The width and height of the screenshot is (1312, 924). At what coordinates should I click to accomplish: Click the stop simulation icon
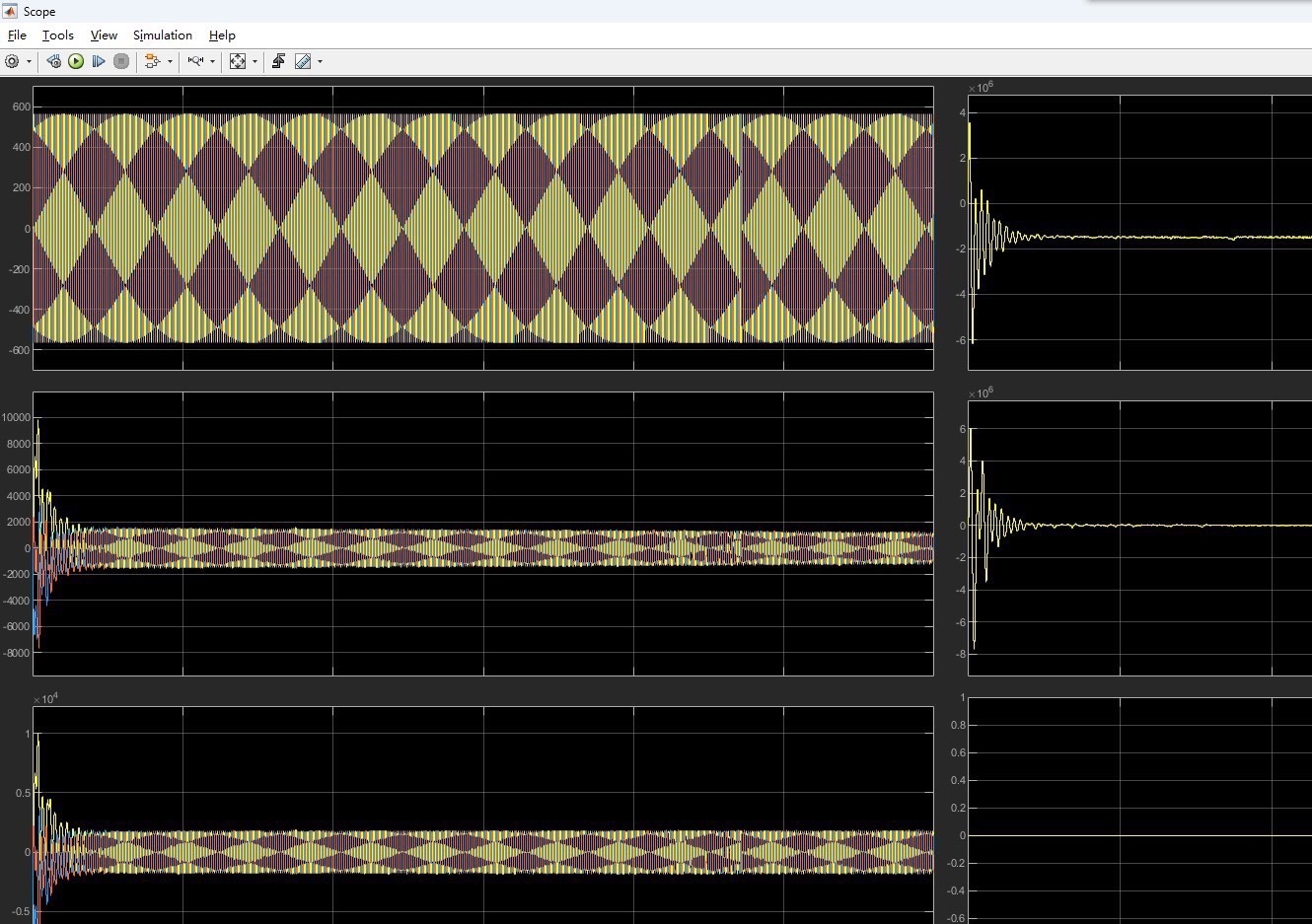[121, 61]
